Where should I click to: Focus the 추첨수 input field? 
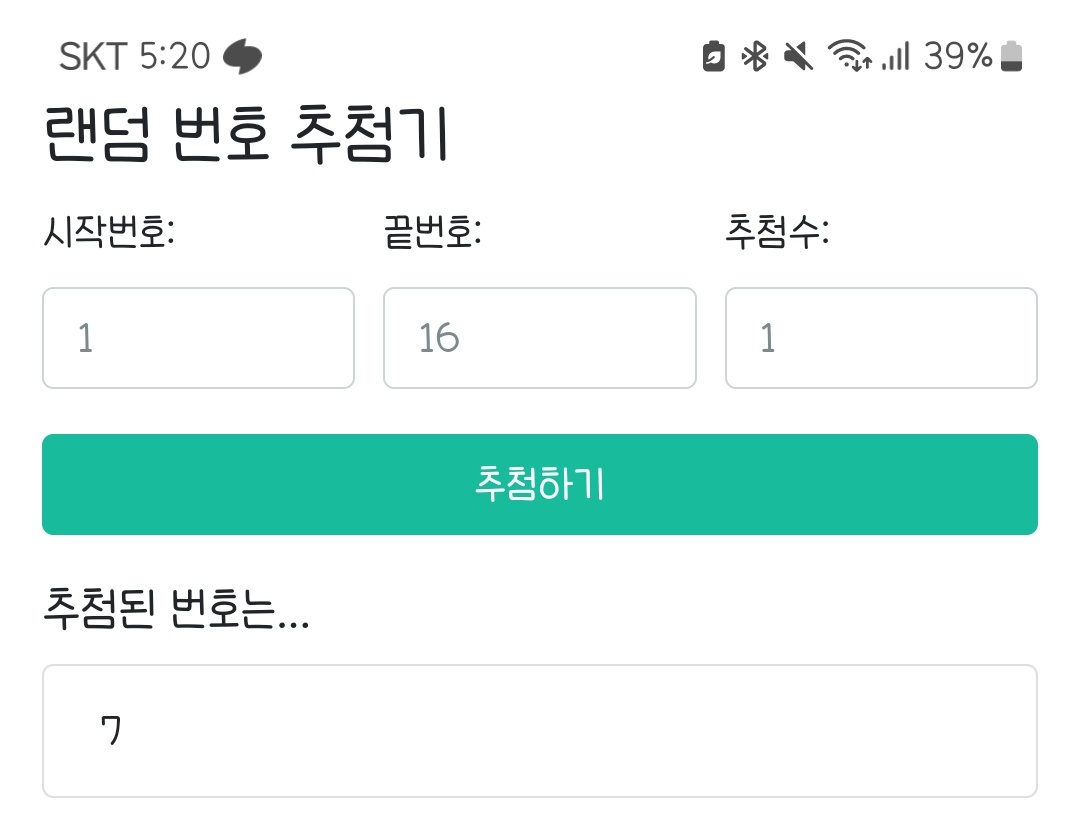[880, 338]
